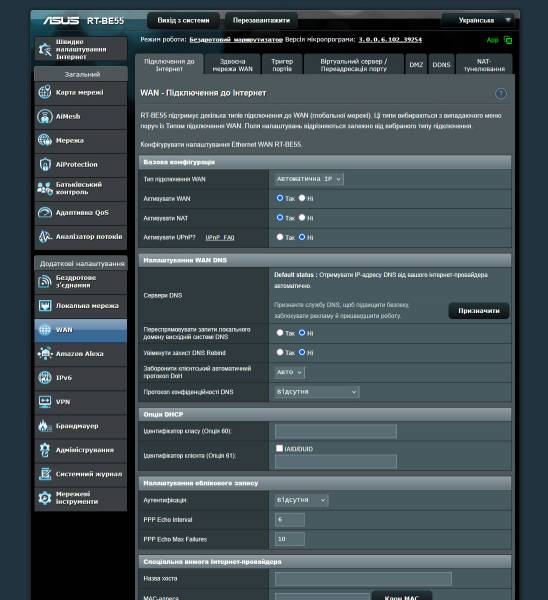The width and height of the screenshot is (548, 600).
Task: Open local network (Локальна мережа) icon
Action: tap(45, 306)
